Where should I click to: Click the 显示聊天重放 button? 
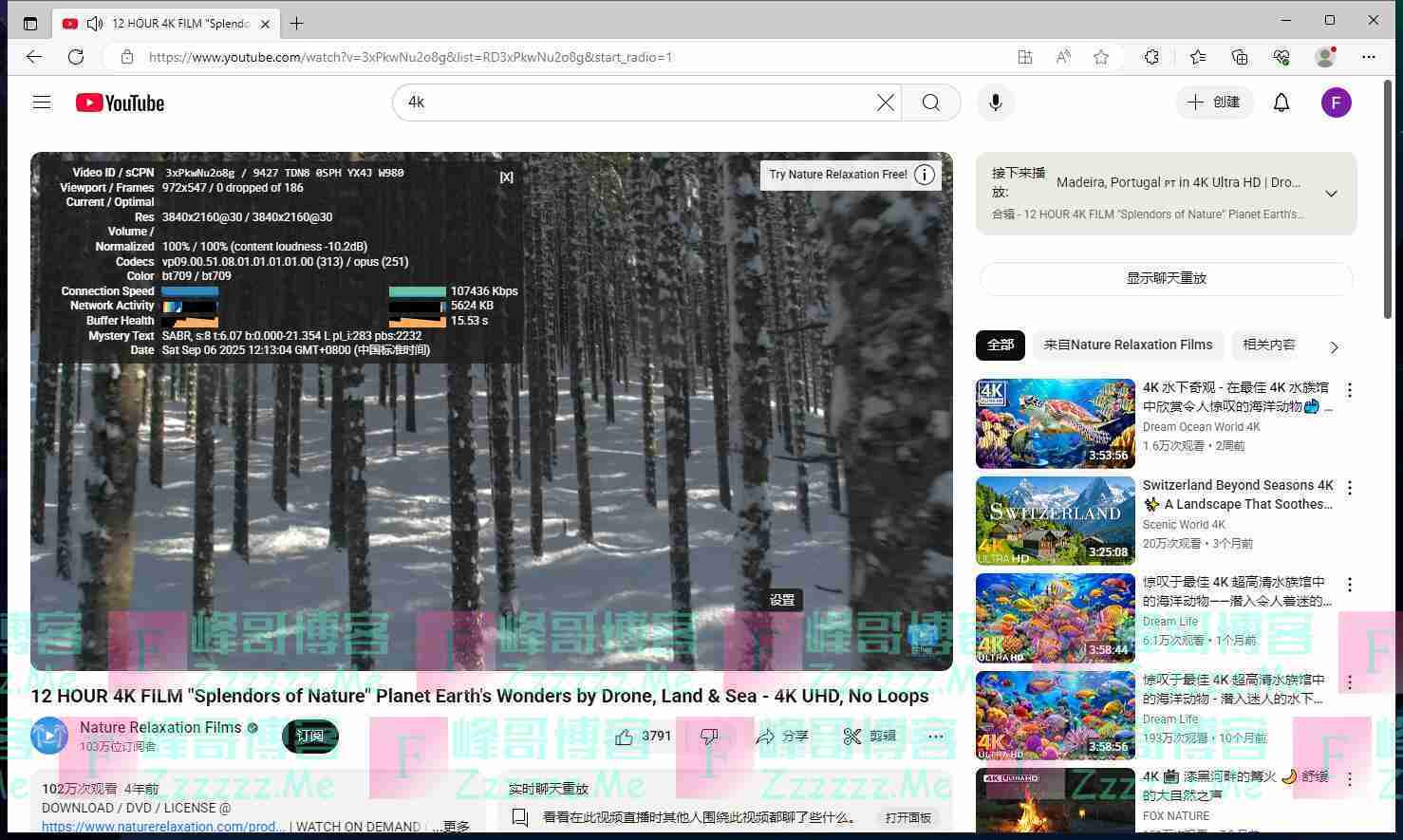click(x=1166, y=278)
